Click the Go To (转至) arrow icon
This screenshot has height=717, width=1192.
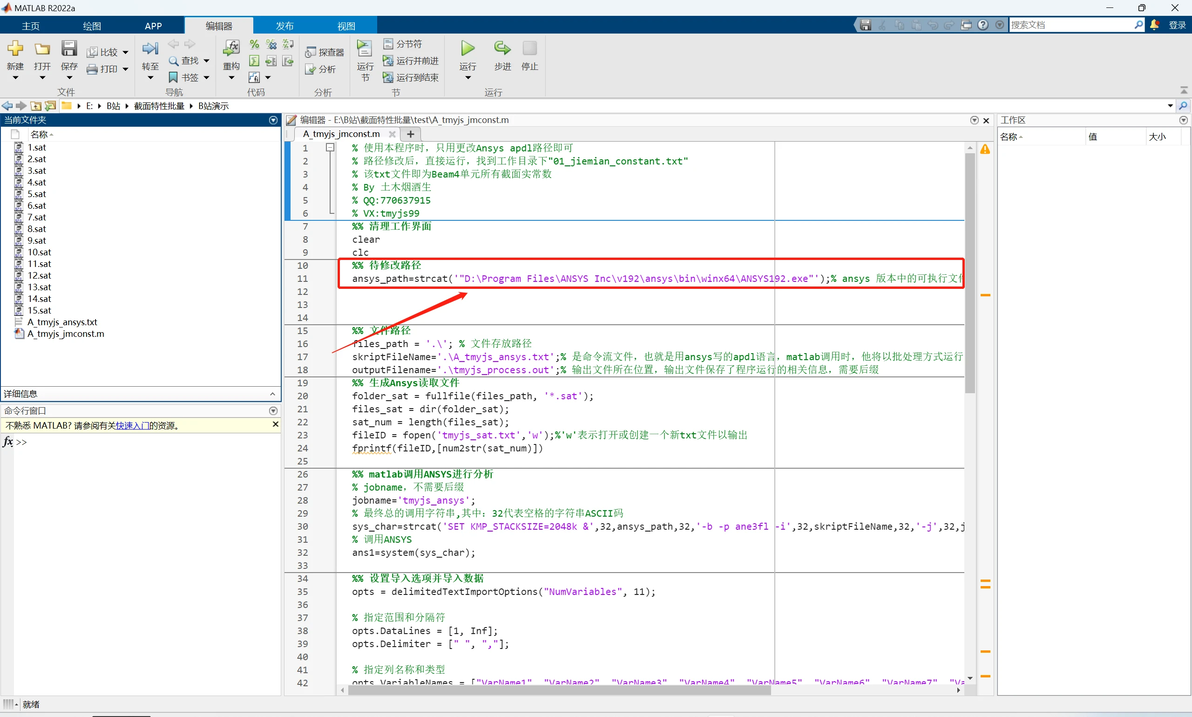(150, 49)
